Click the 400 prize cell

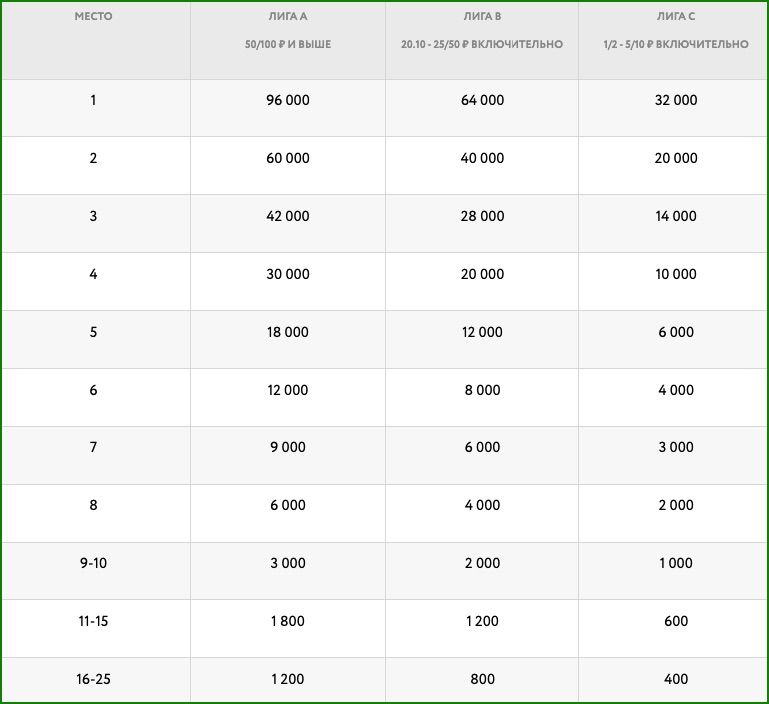[676, 679]
